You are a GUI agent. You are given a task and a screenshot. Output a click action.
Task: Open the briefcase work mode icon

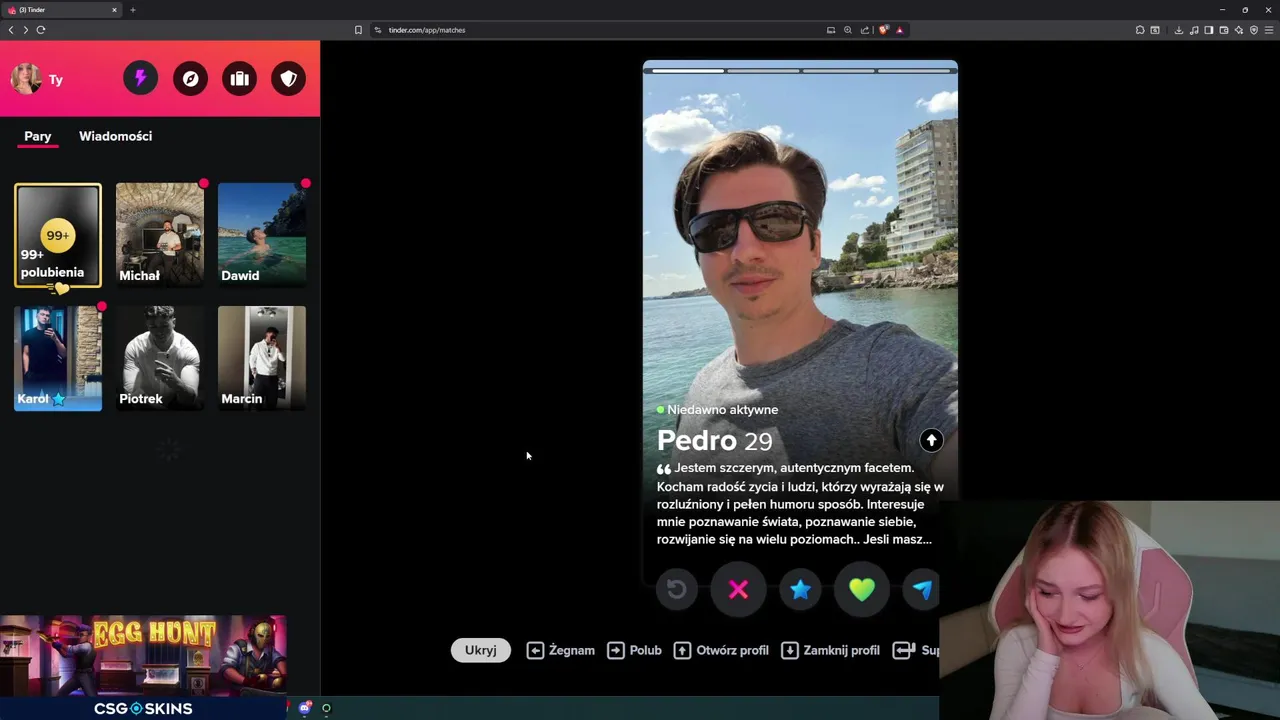coord(239,78)
